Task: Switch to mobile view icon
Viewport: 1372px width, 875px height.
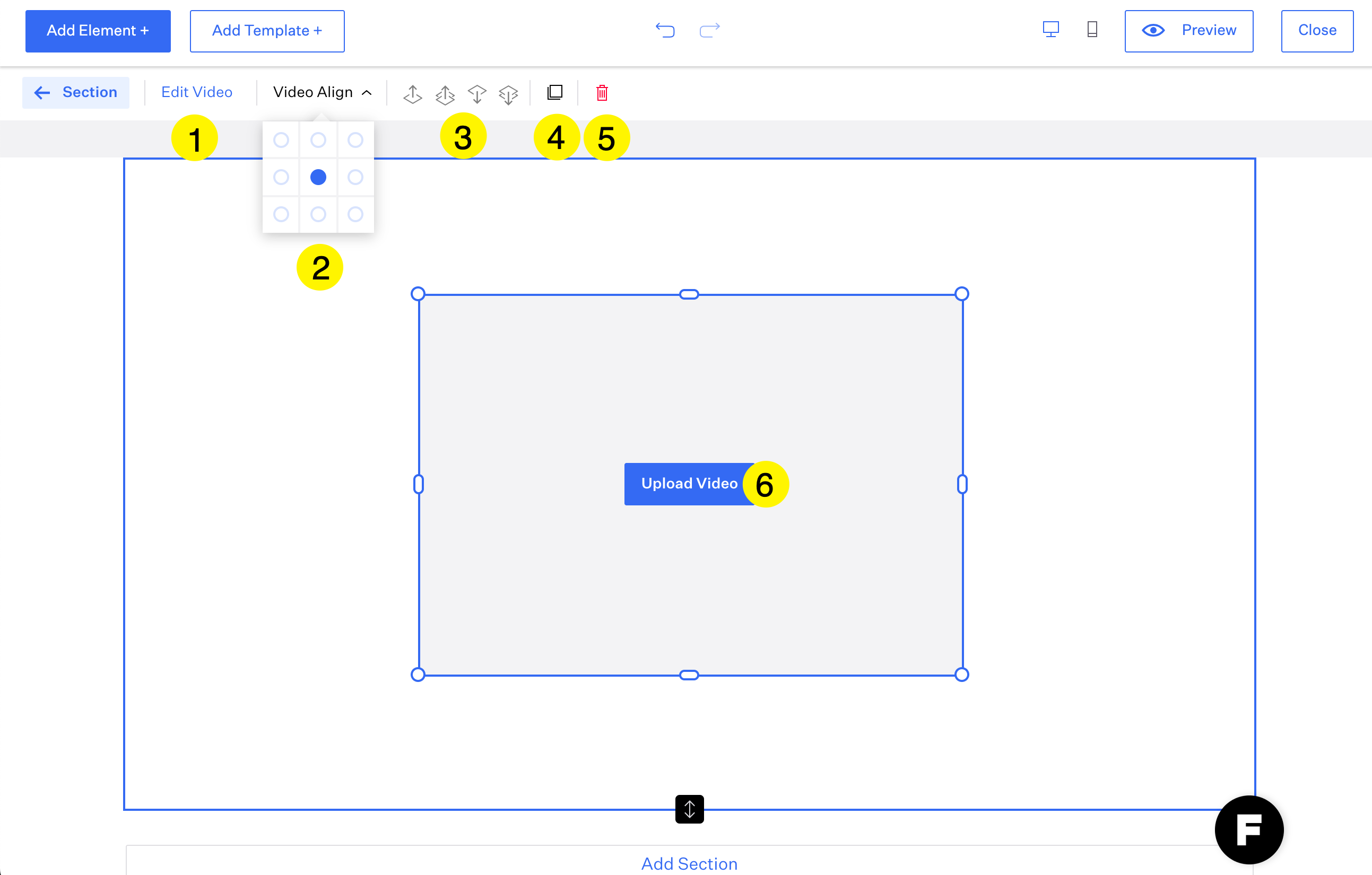Action: tap(1092, 30)
